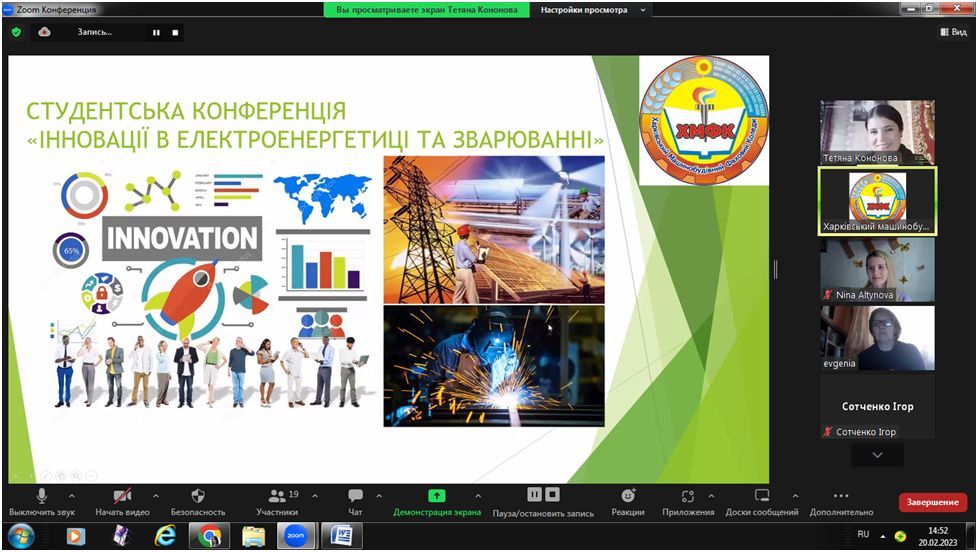This screenshot has height=552, width=978.
Task: Pause recording via top-left pause button
Action: click(x=156, y=32)
